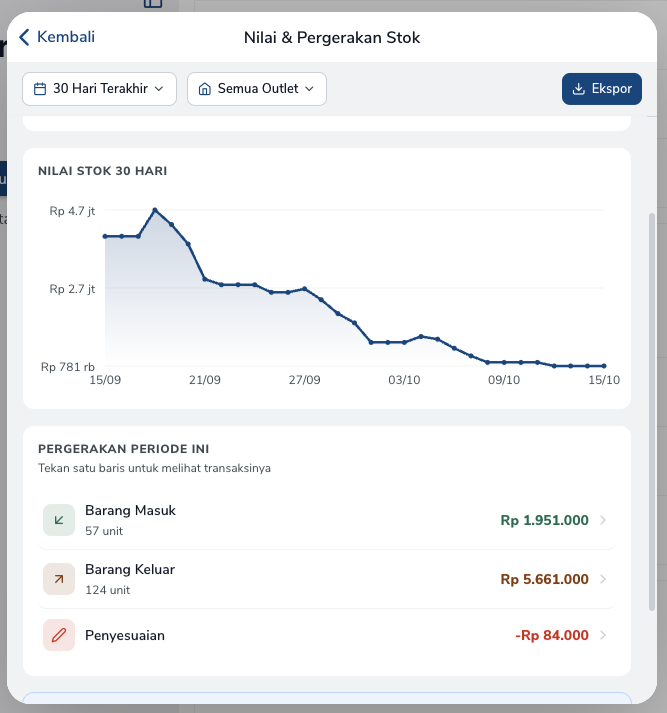Click the first chart data point at 15/09
The height and width of the screenshot is (713, 667).
point(105,236)
